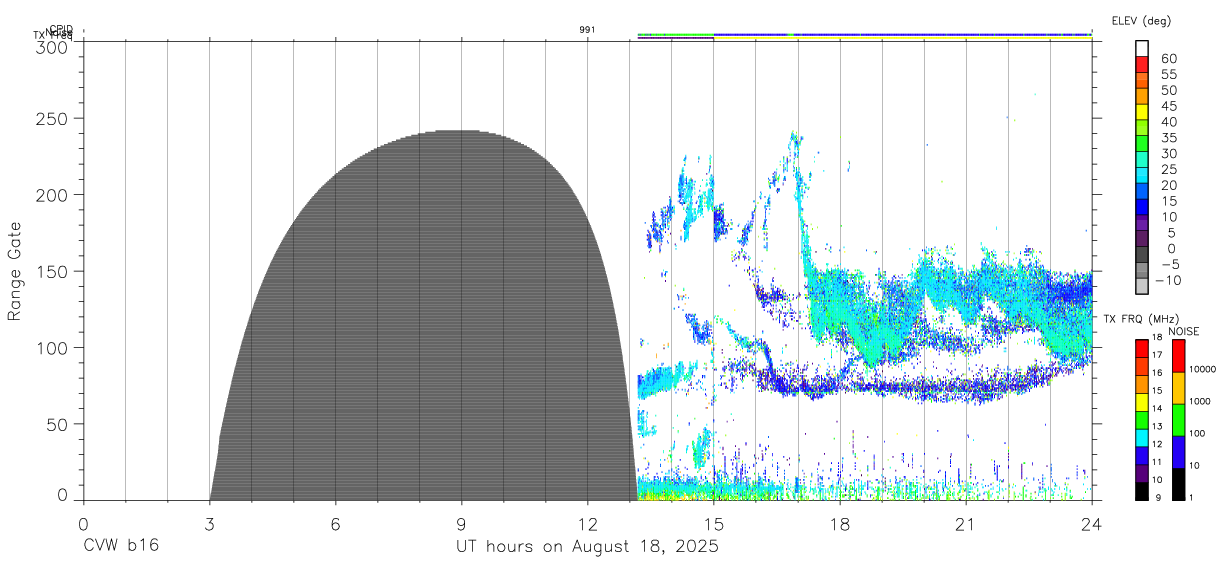Select the '6' UT hour tick label
1228x567 pixels.
(335, 523)
